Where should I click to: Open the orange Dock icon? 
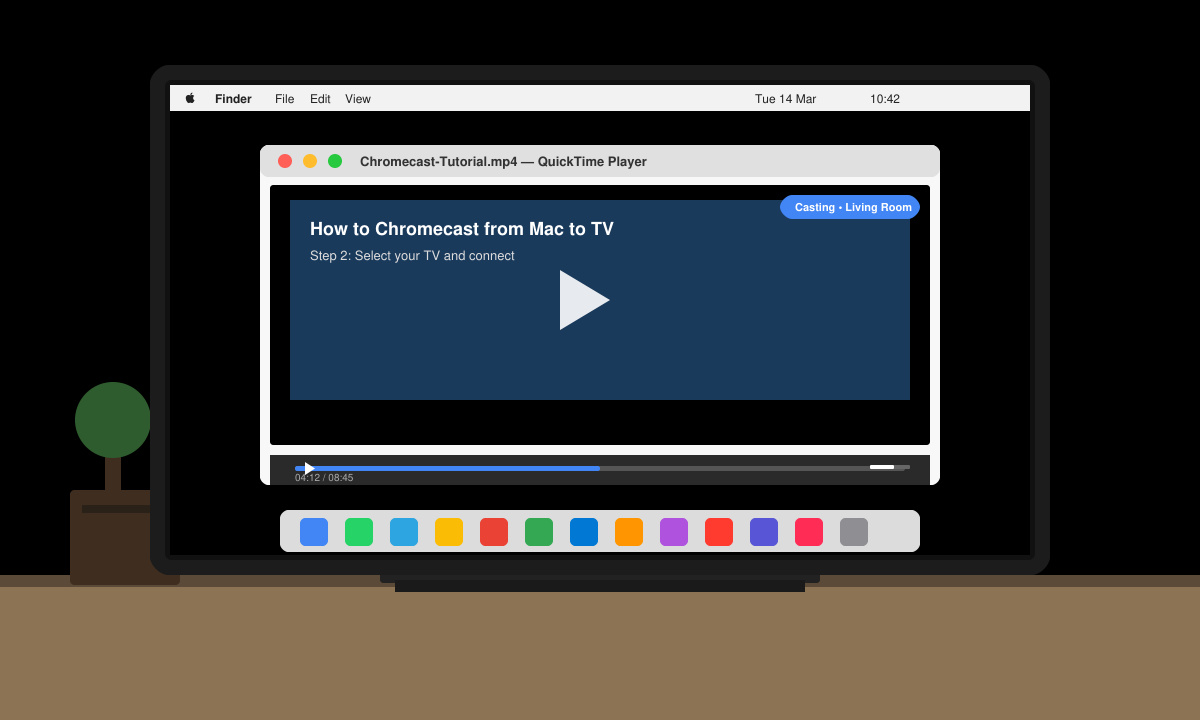coord(629,532)
